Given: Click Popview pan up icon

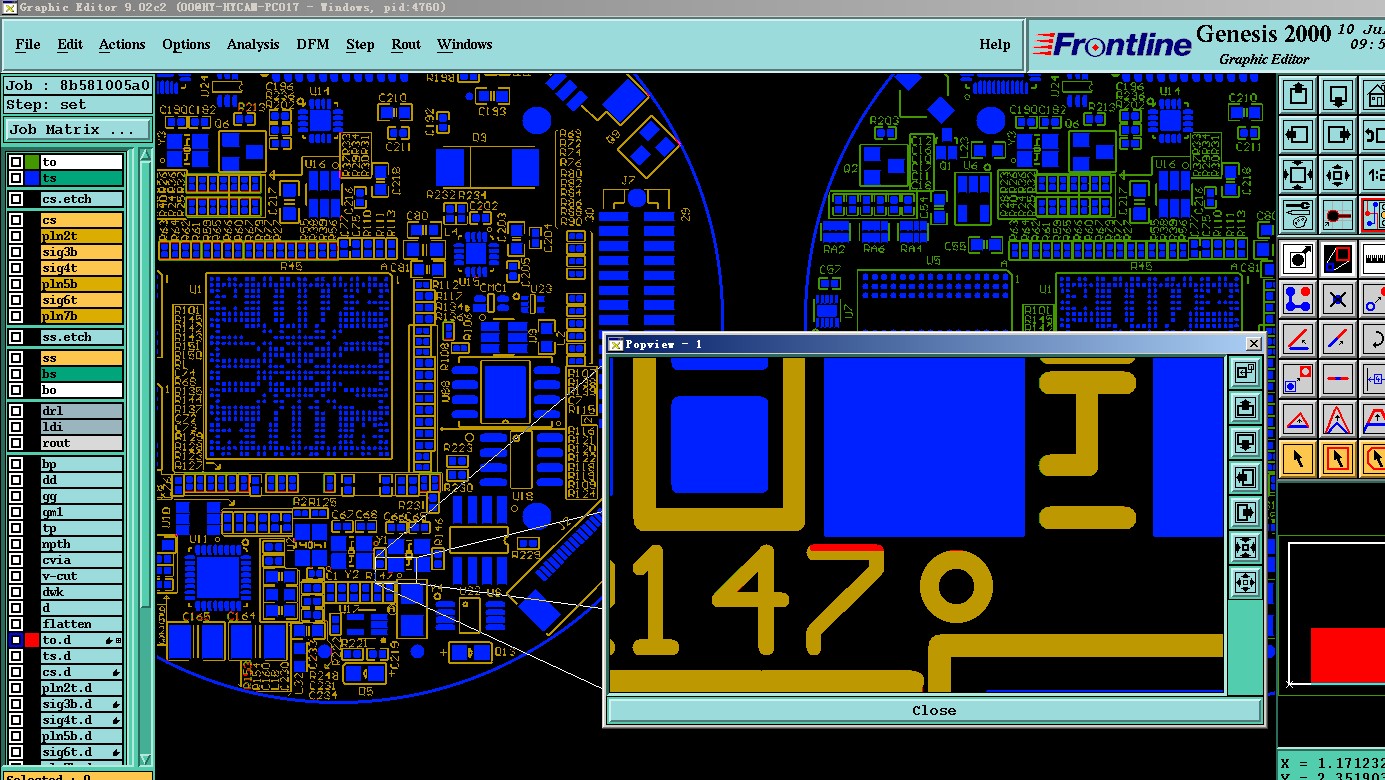Looking at the screenshot, I should coord(1245,407).
